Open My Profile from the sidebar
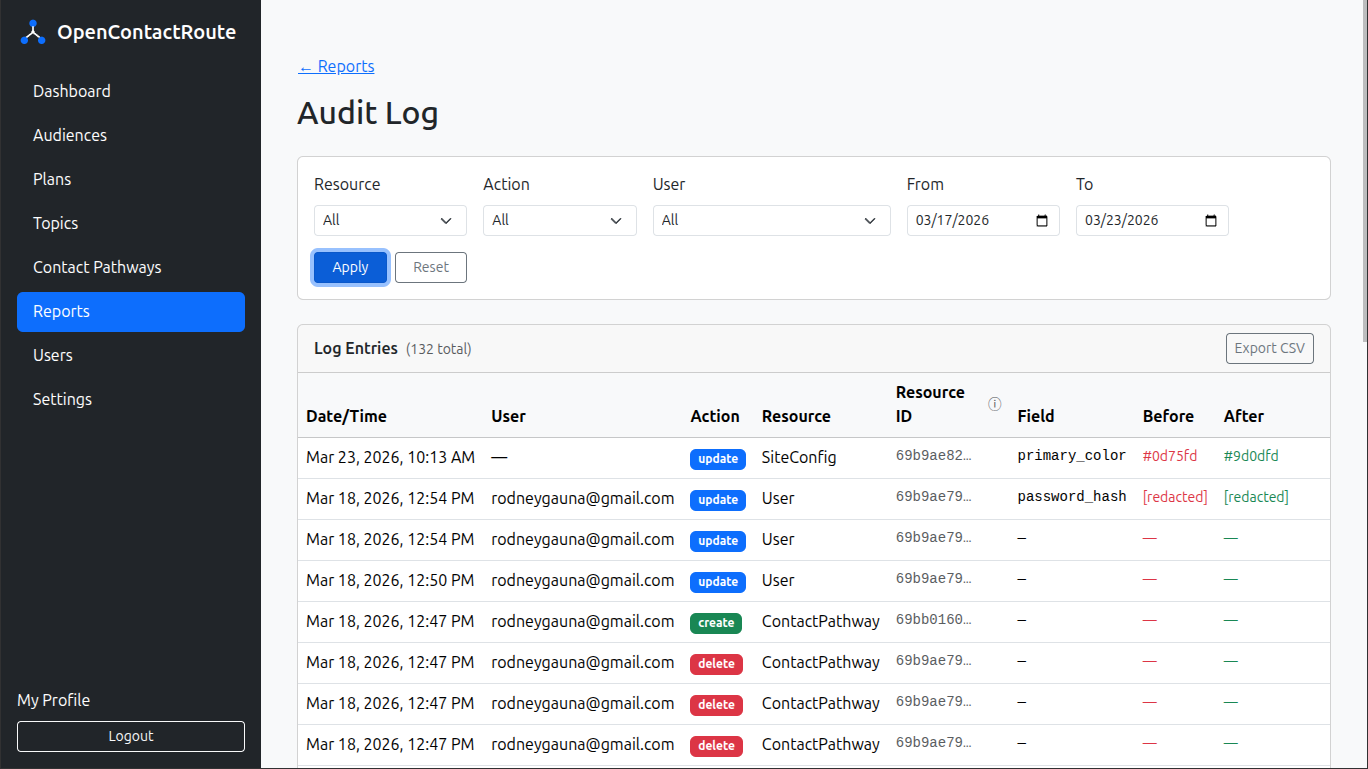 point(53,700)
